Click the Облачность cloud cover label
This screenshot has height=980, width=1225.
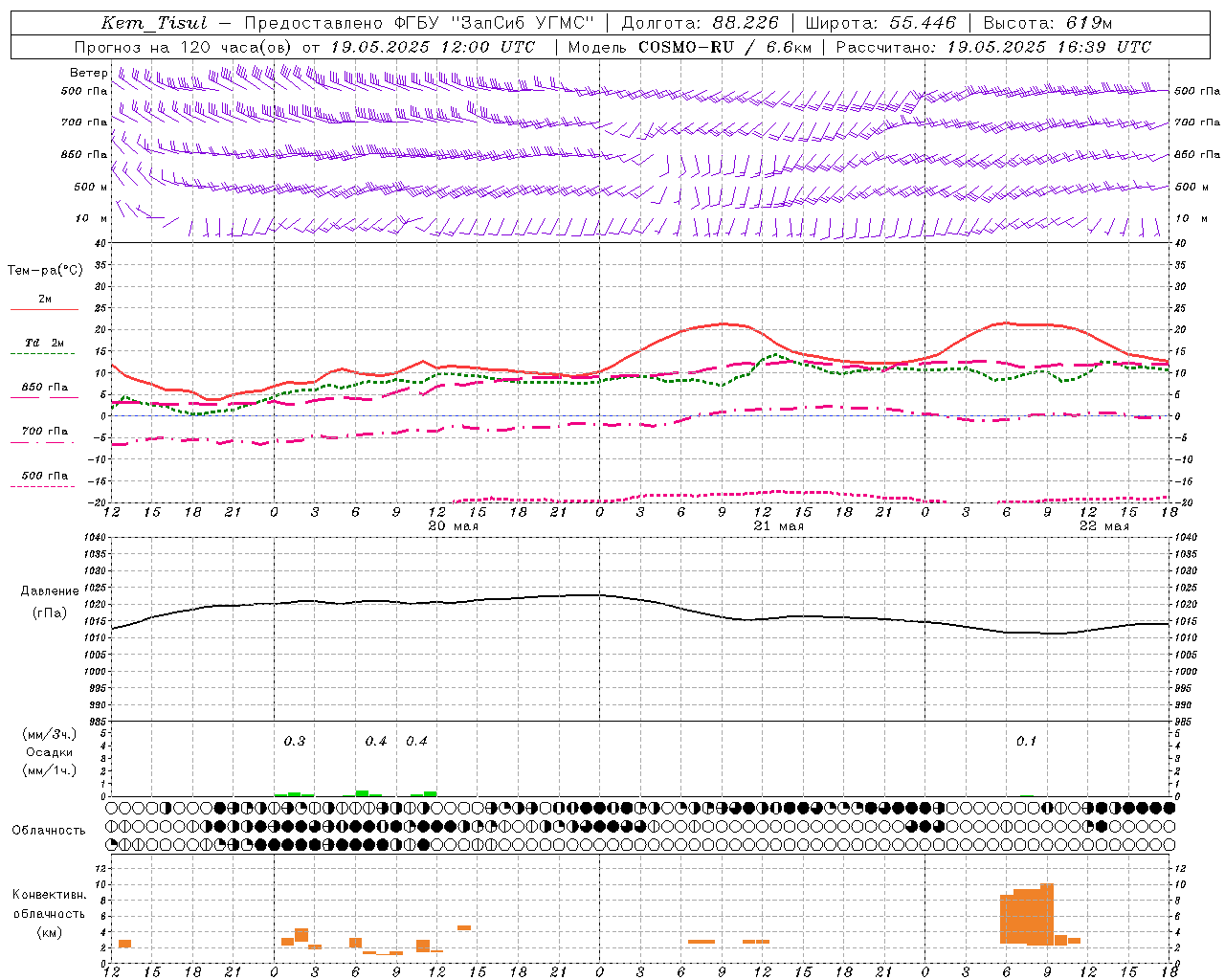(x=49, y=830)
